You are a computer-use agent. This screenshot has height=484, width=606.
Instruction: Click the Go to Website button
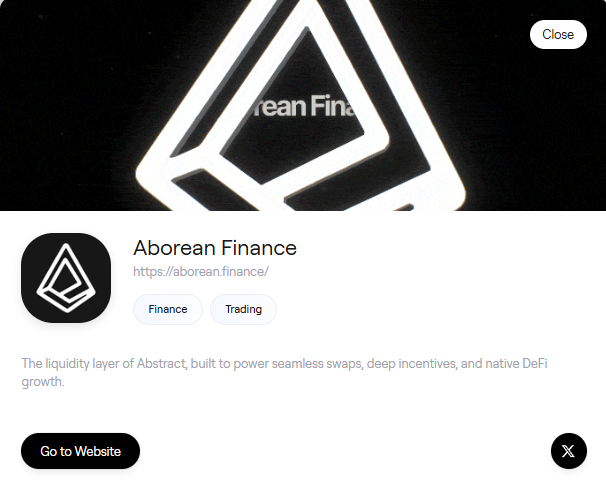[x=80, y=451]
